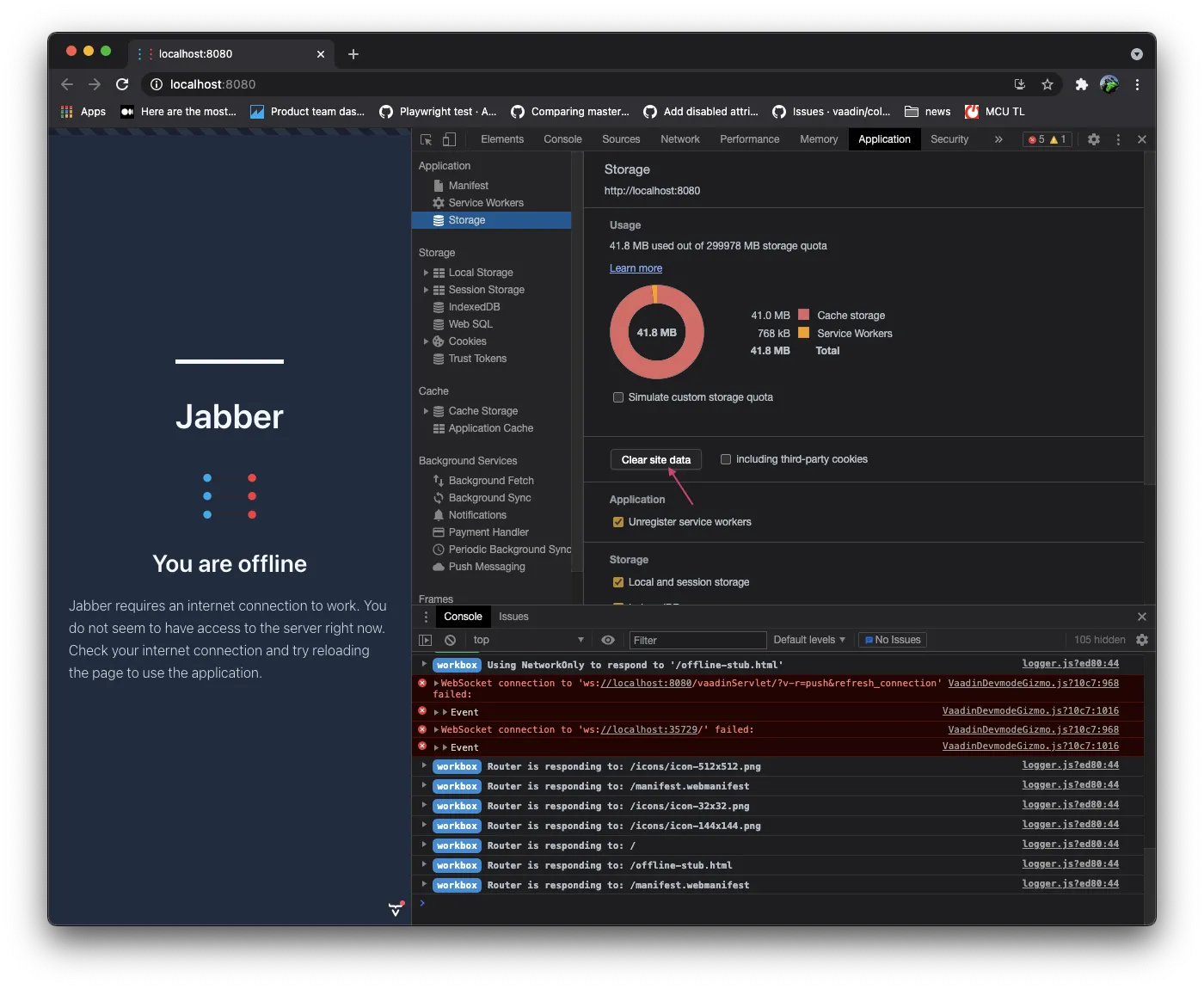
Task: Close the DevTools panel
Action: (1142, 139)
